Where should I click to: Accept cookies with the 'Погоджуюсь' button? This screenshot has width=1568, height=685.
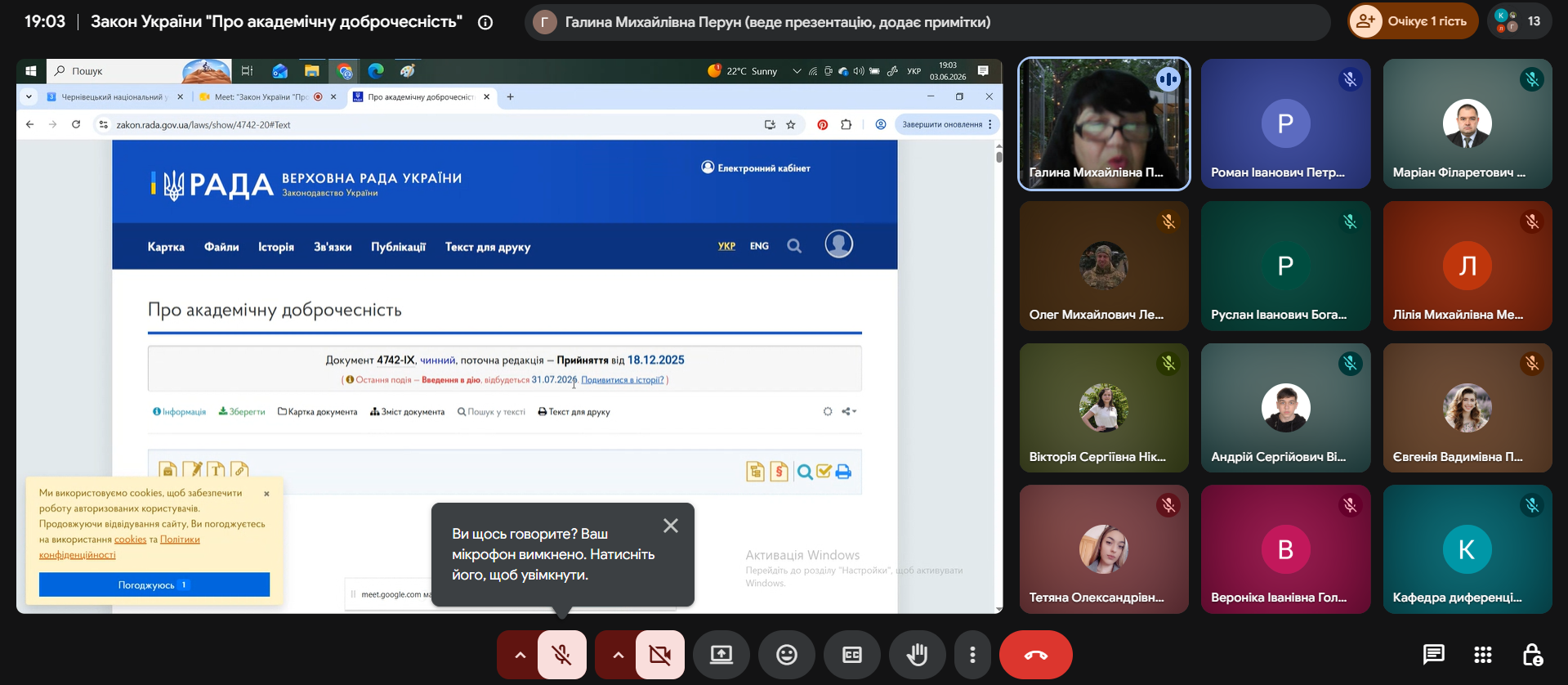pyautogui.click(x=154, y=584)
